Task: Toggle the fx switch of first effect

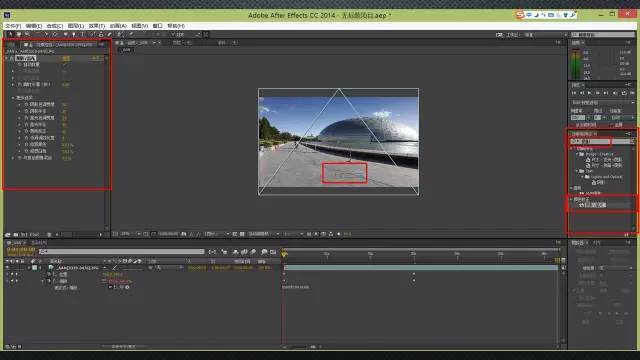Action: tap(11, 58)
